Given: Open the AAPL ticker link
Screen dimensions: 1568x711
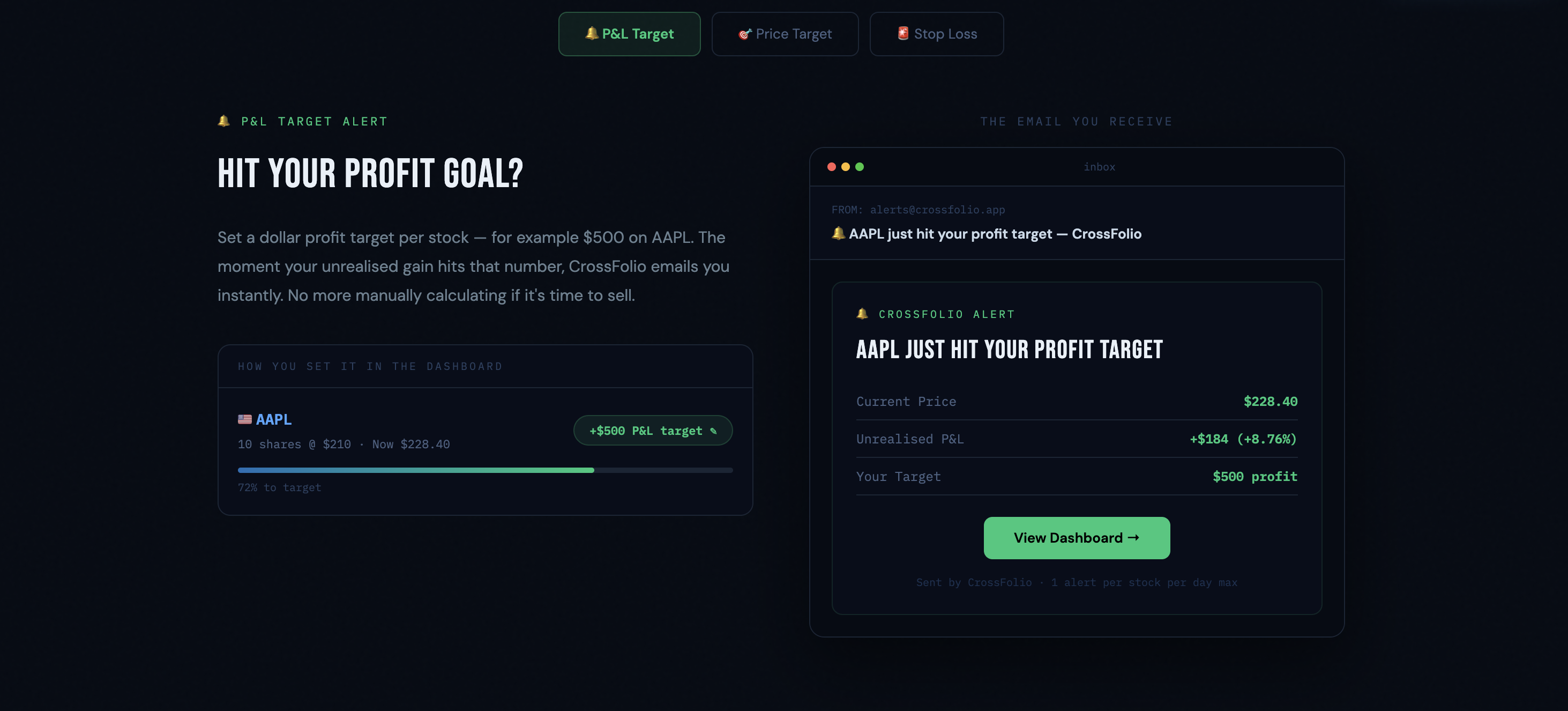Looking at the screenshot, I should tap(273, 419).
